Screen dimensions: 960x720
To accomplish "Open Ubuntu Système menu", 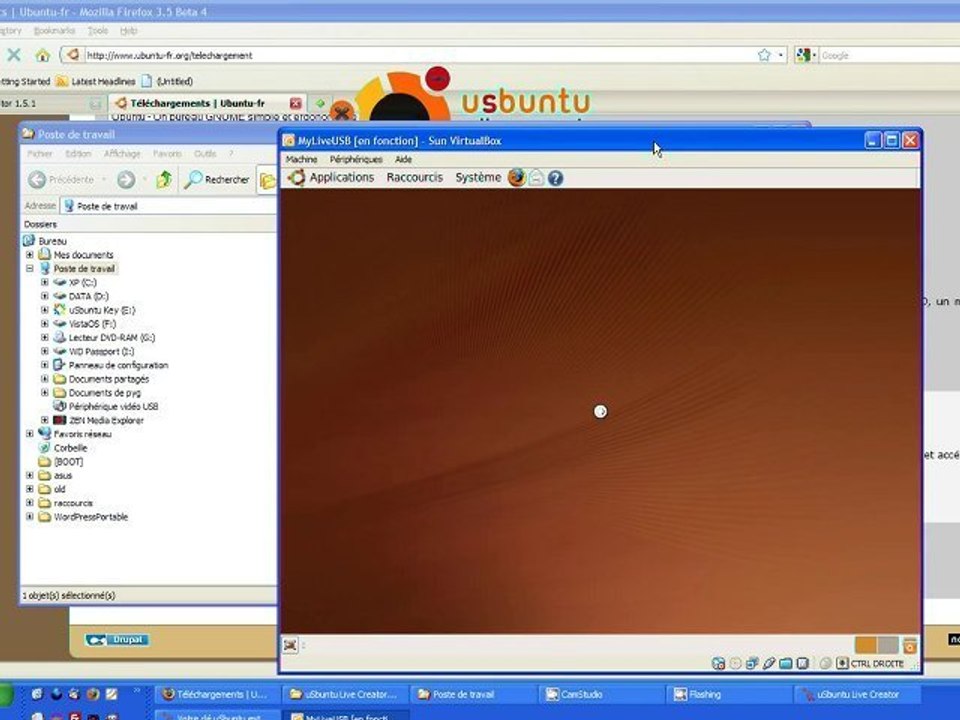I will pos(478,178).
